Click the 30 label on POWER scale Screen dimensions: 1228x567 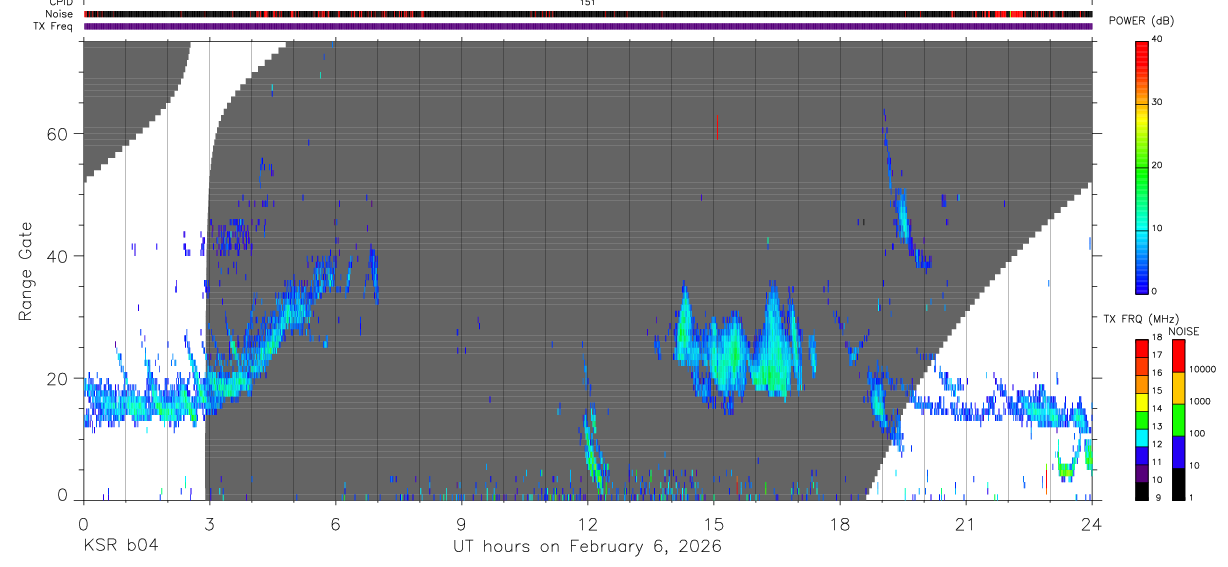click(x=1157, y=102)
